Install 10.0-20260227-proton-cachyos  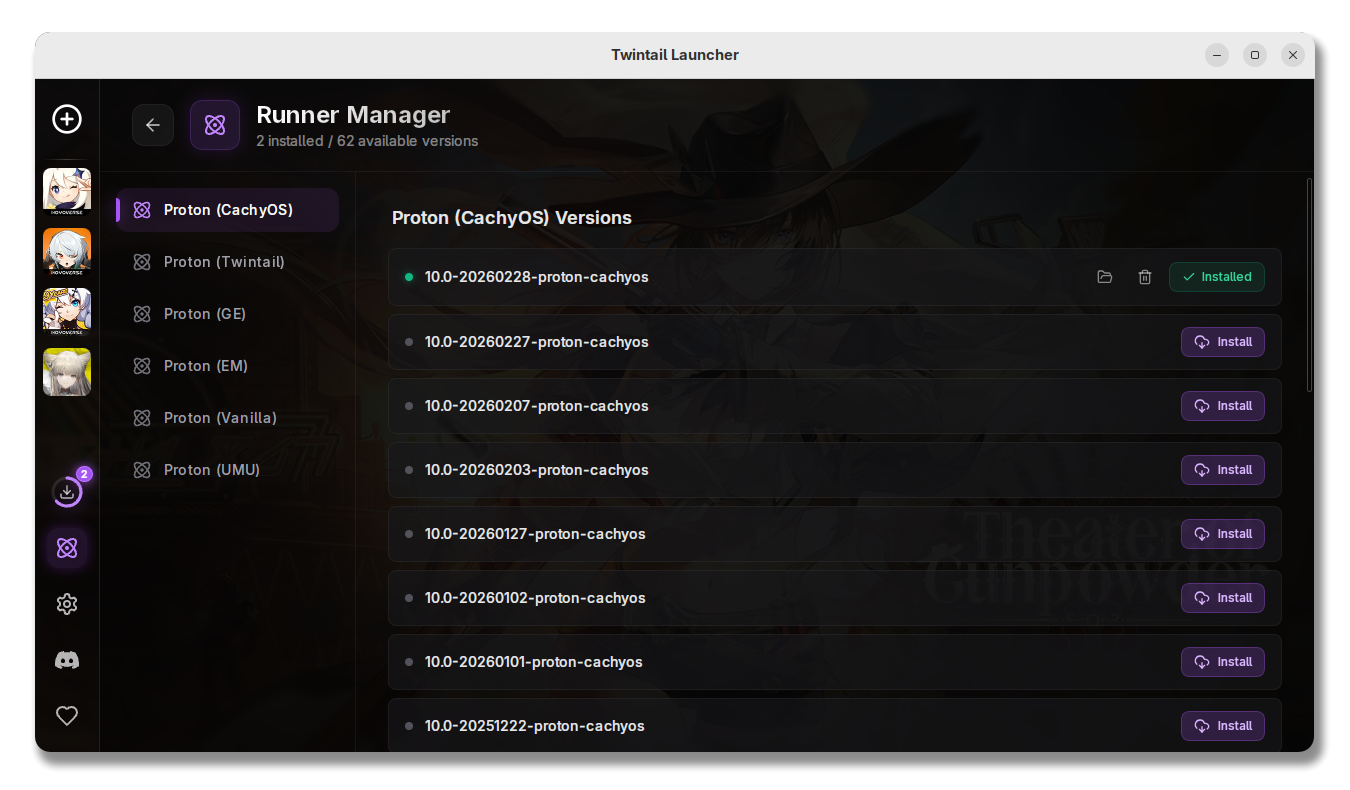[1223, 342]
